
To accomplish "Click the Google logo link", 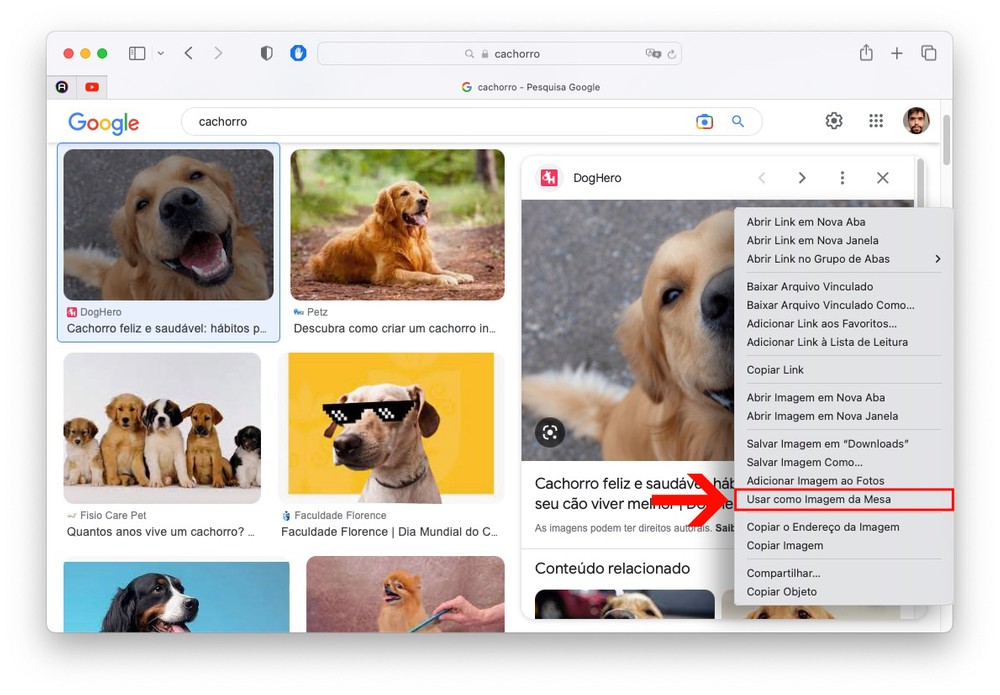I will pos(104,123).
